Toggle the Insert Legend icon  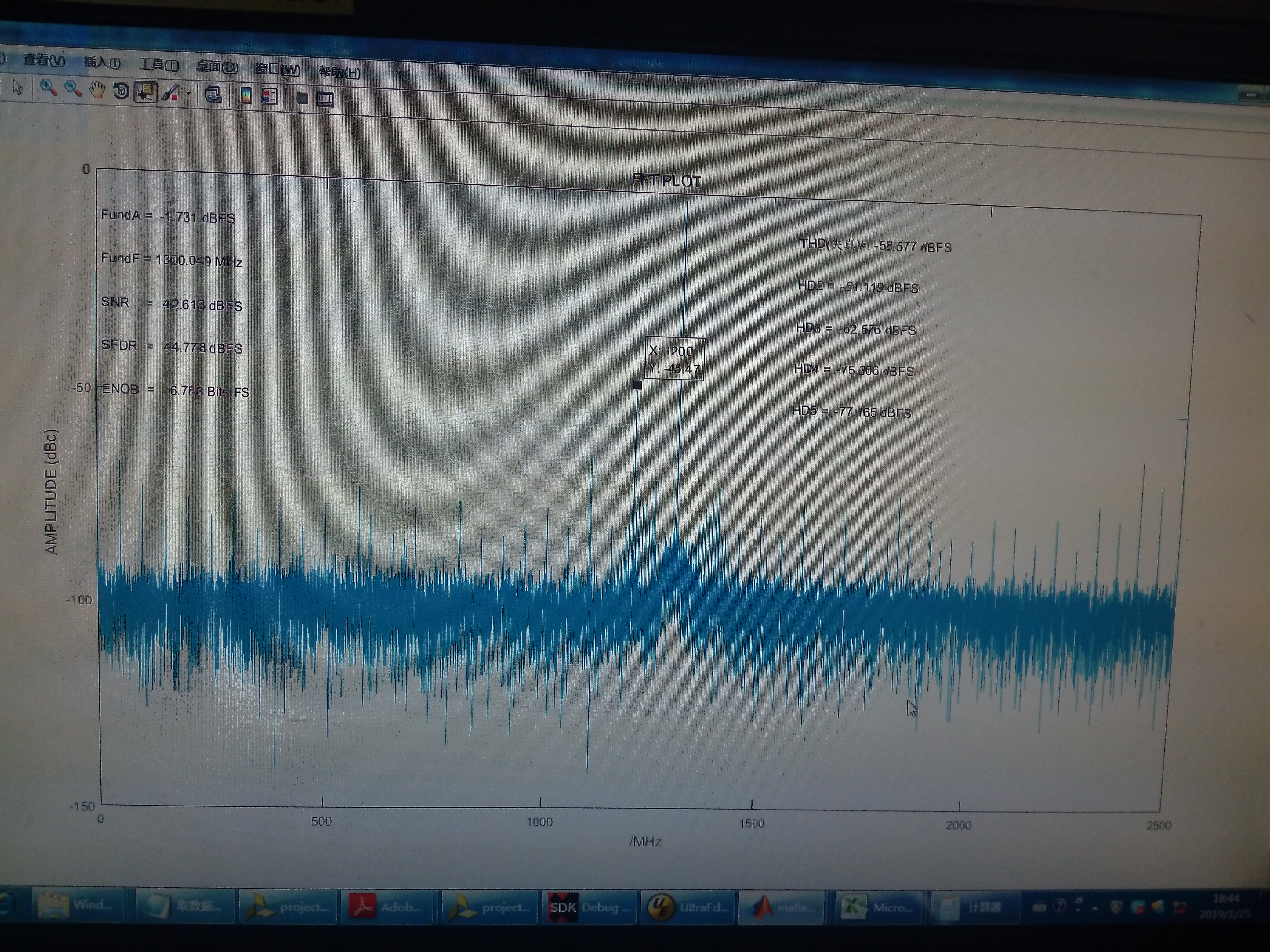point(269,96)
